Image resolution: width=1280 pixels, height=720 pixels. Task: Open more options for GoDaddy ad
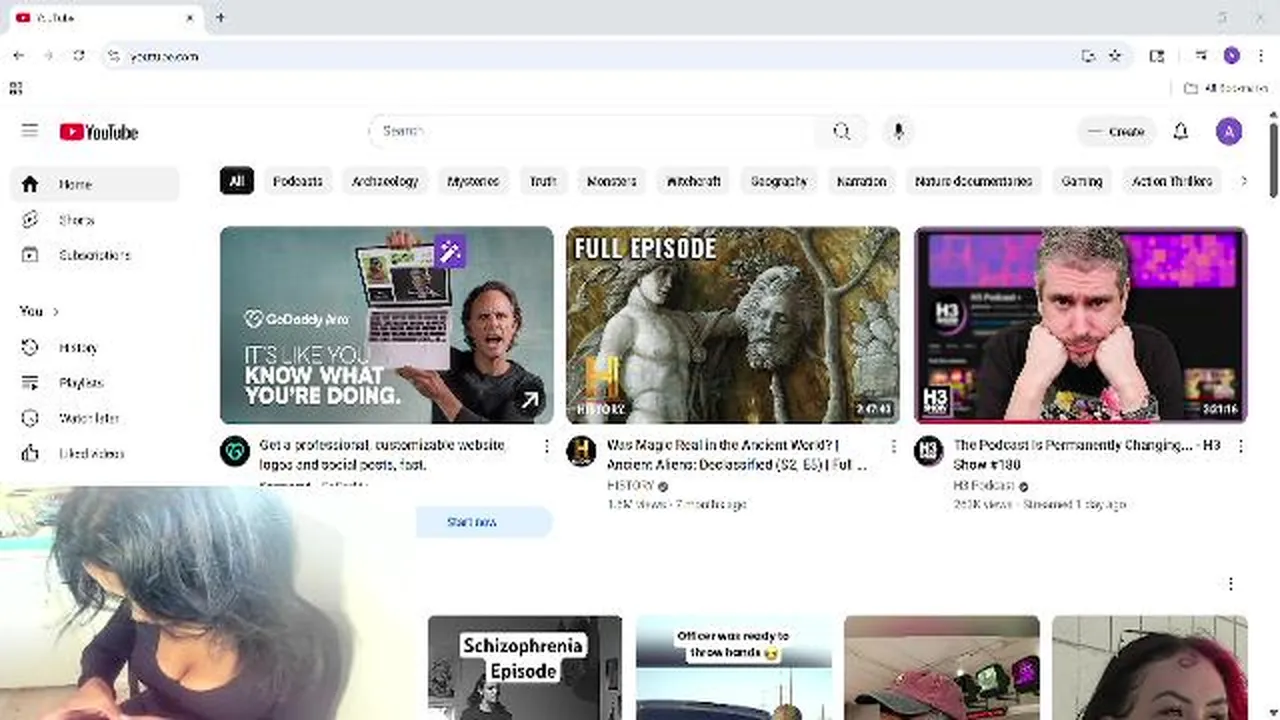546,446
